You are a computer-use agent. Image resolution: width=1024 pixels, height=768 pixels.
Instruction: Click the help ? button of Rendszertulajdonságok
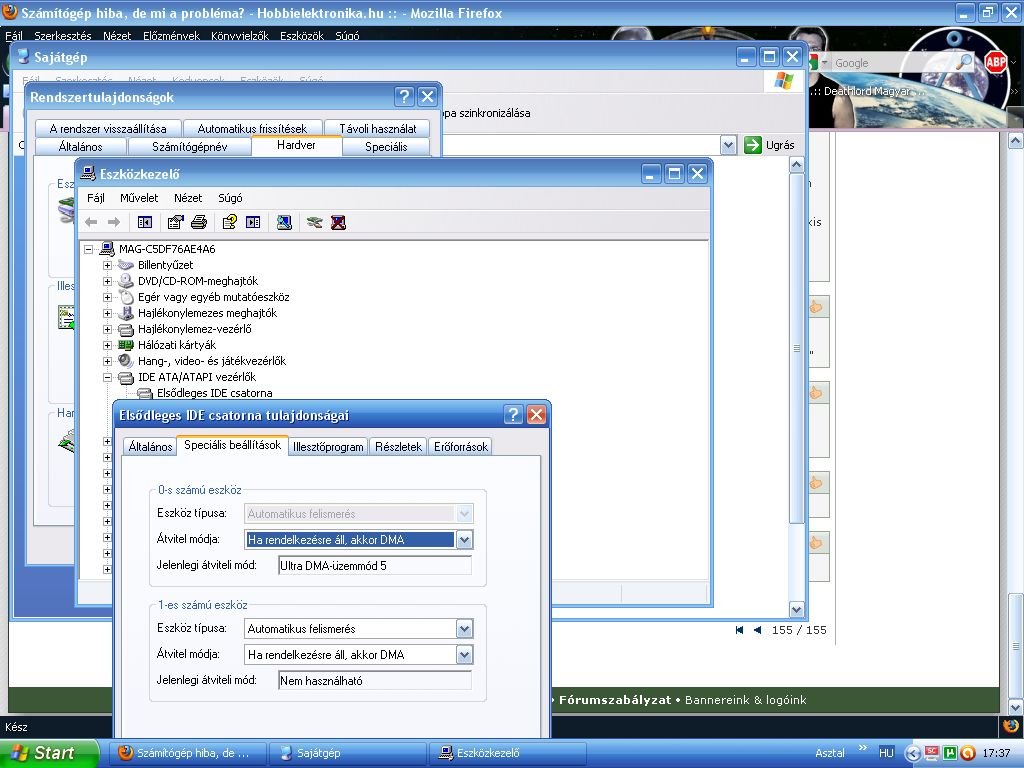pos(404,97)
